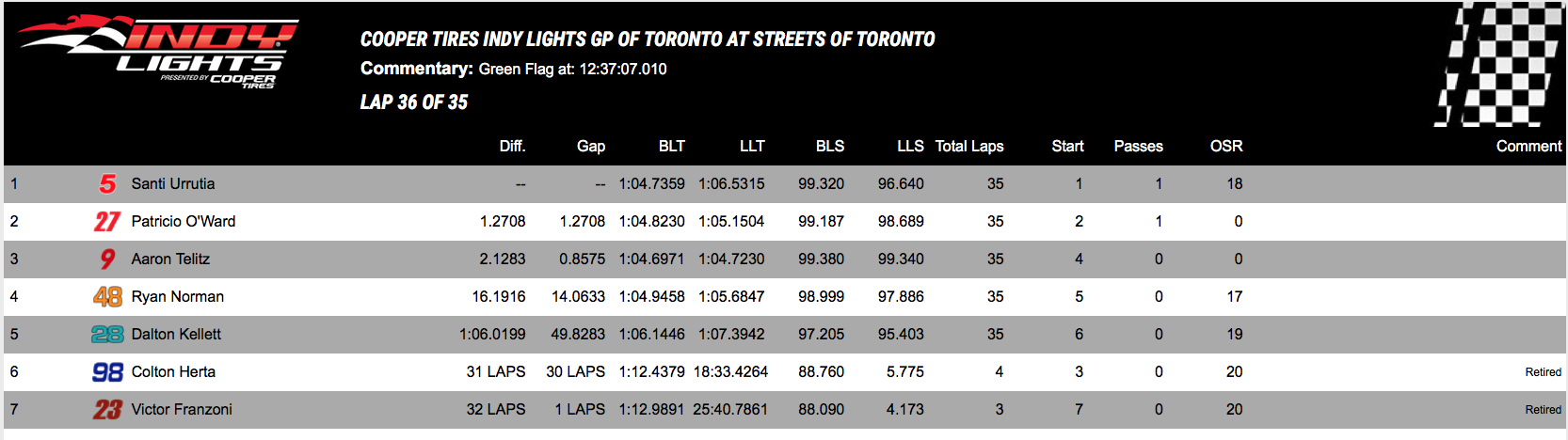Image resolution: width=1568 pixels, height=440 pixels.
Task: Click the race title heading
Action: pos(648,39)
